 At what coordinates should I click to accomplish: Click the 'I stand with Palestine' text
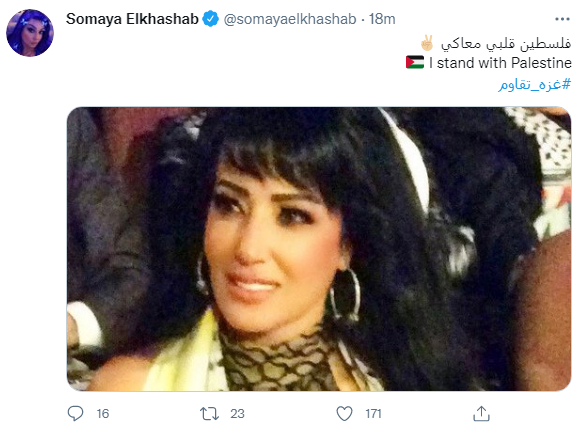(500, 63)
